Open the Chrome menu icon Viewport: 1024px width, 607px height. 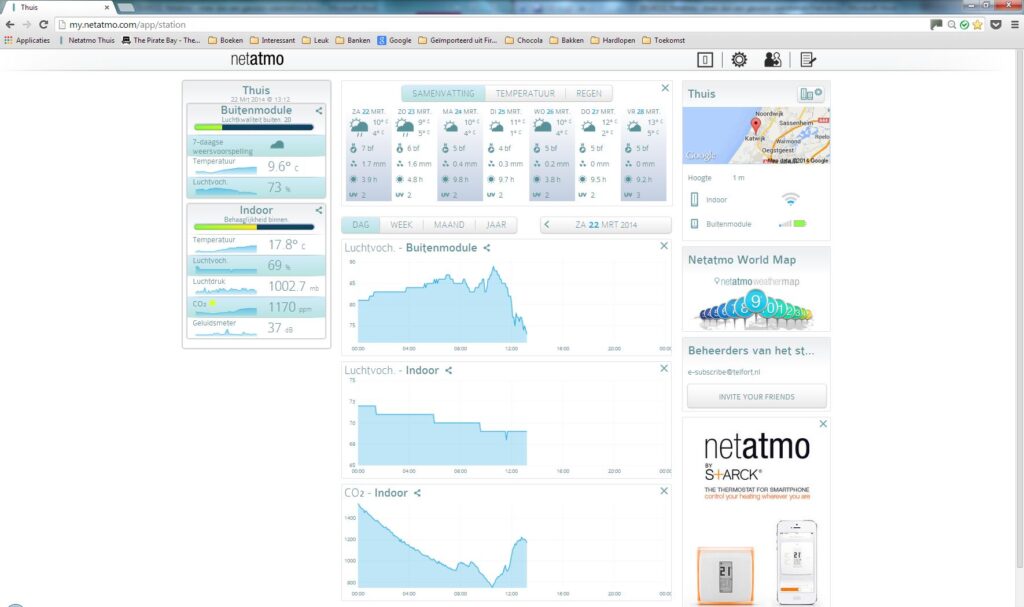pyautogui.click(x=1015, y=25)
